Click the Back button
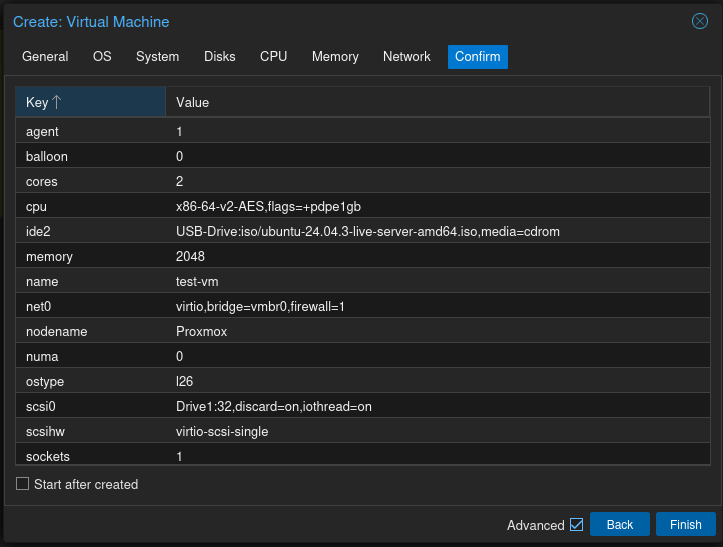This screenshot has width=723, height=547. coord(620,524)
